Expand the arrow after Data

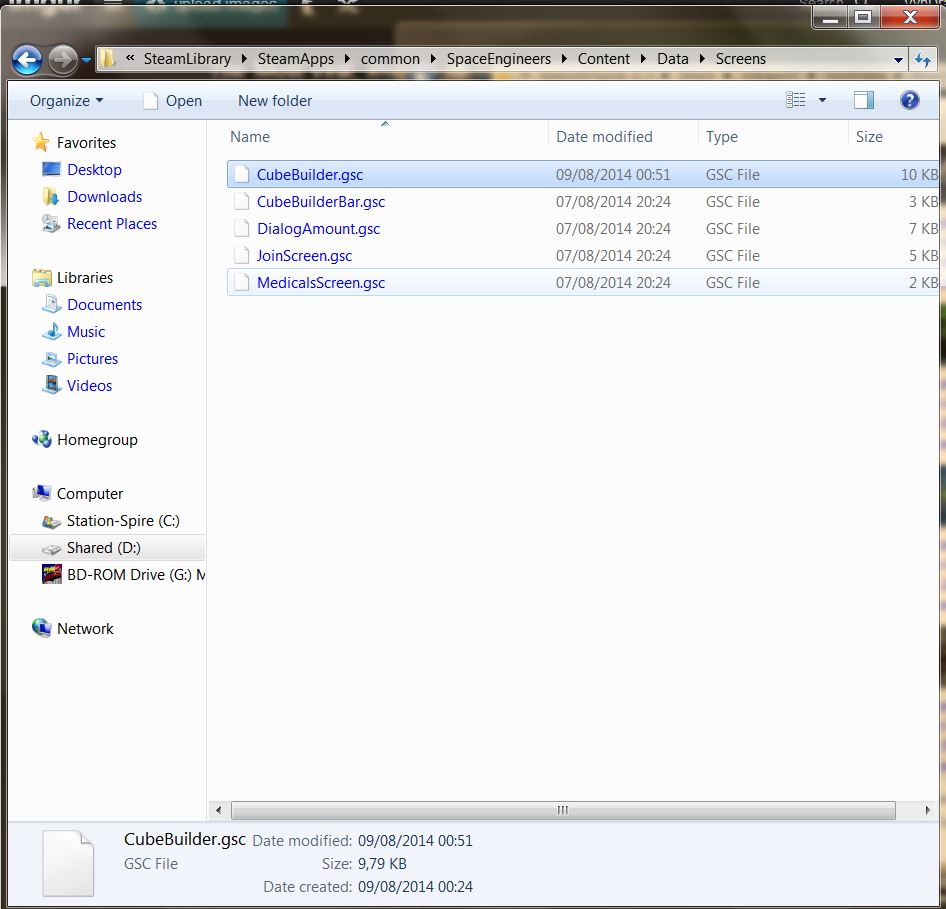[x=702, y=59]
